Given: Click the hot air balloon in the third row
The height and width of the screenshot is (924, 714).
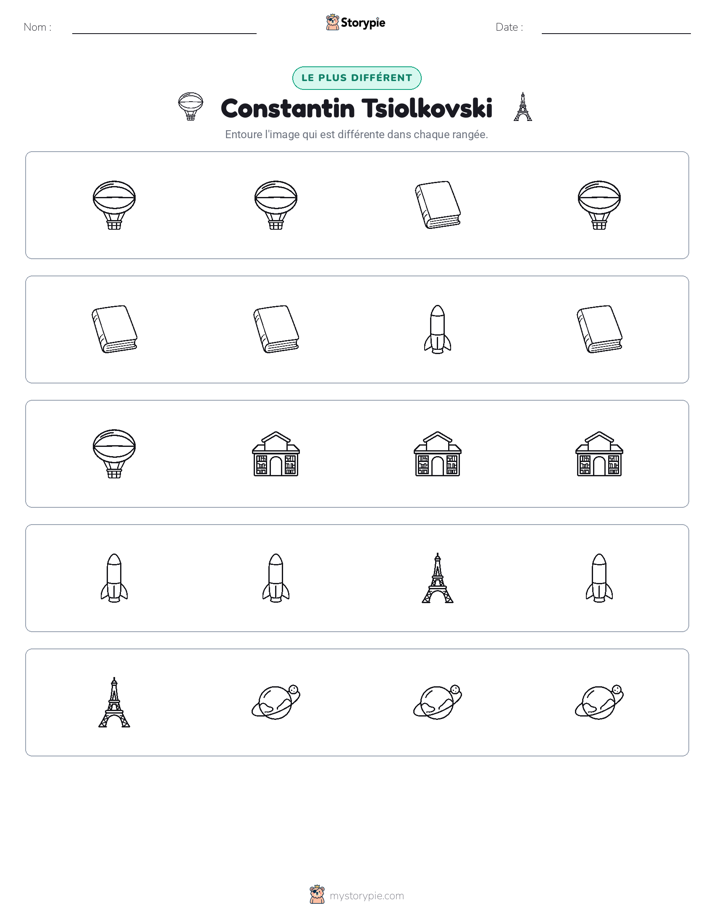Looking at the screenshot, I should pos(114,454).
